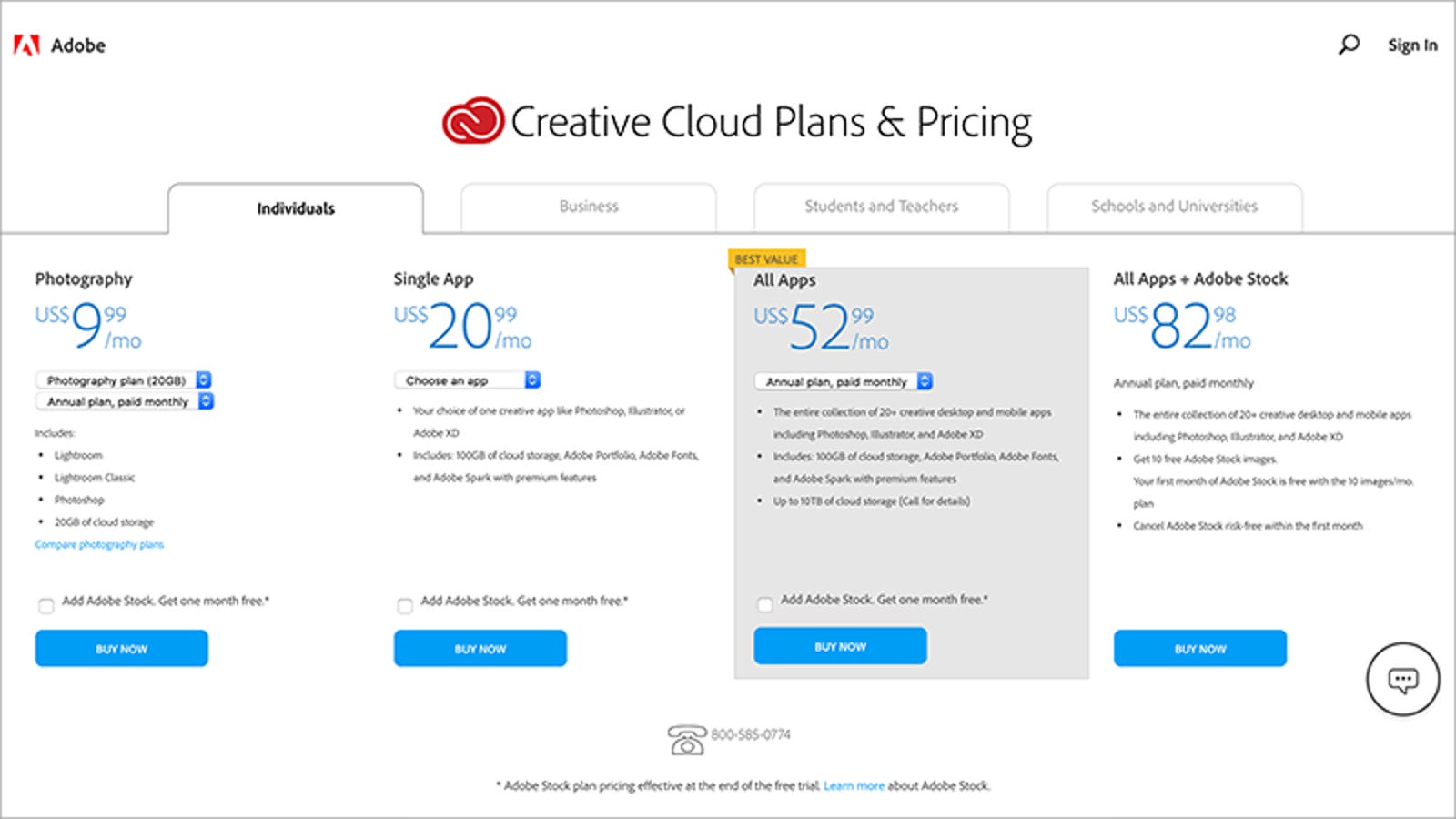Select the Schools and Universities tab
Screen dimensions: 1456x819
pyautogui.click(x=1174, y=207)
